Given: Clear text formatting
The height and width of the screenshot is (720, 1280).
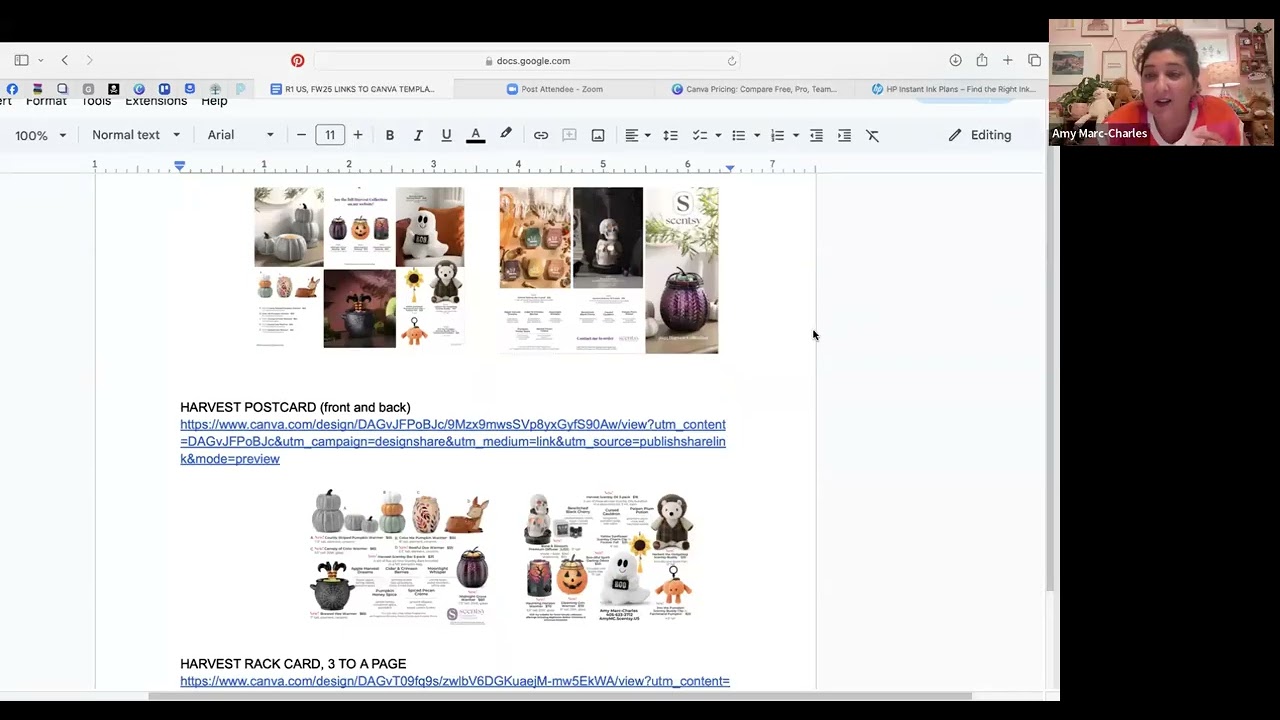Looking at the screenshot, I should [873, 135].
